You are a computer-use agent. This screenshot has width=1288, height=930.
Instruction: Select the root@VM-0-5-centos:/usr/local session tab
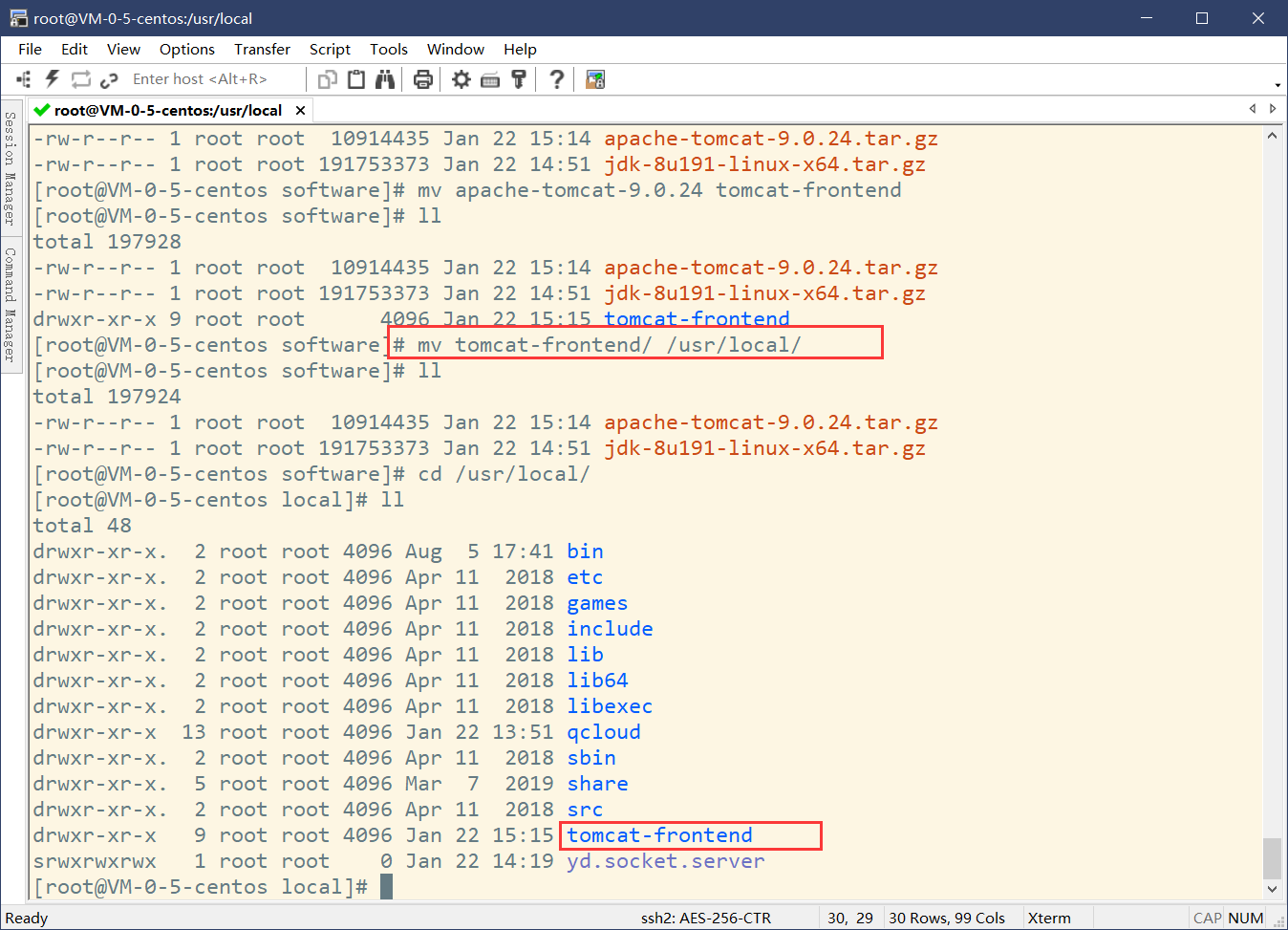point(167,110)
